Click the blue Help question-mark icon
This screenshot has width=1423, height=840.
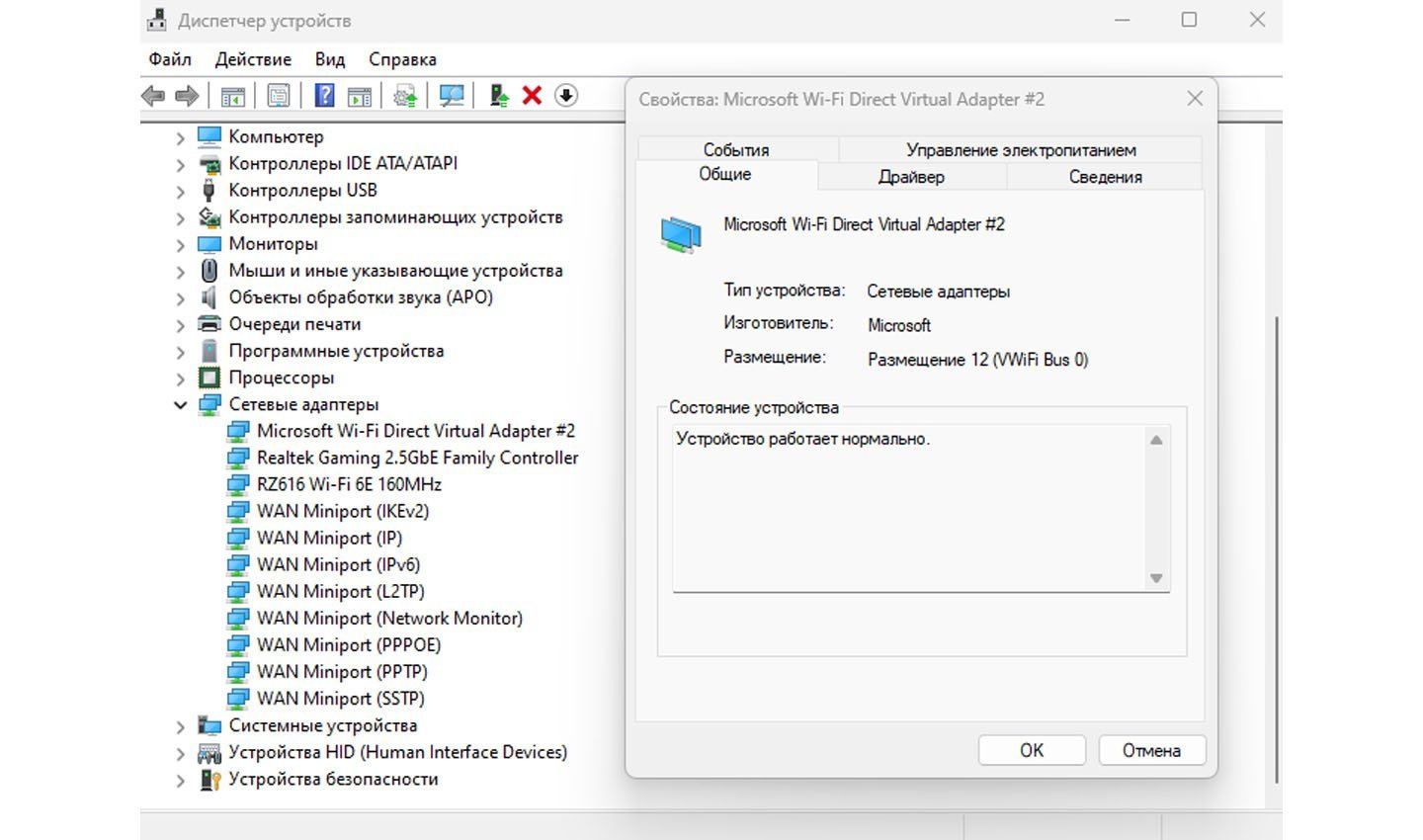[324, 96]
